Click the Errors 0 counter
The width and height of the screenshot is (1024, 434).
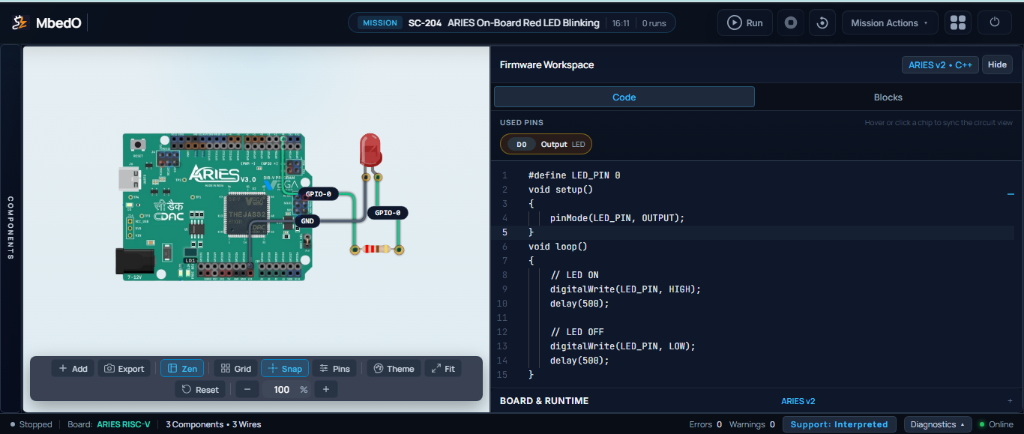point(705,424)
